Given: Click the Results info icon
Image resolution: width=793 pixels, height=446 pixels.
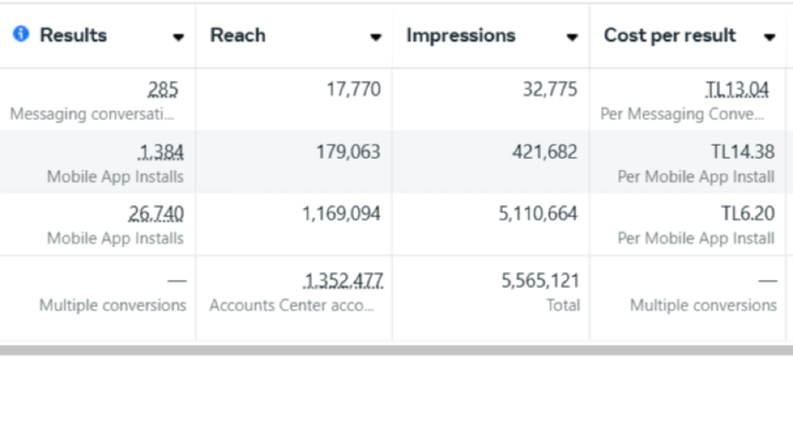Looking at the screenshot, I should 21,34.
